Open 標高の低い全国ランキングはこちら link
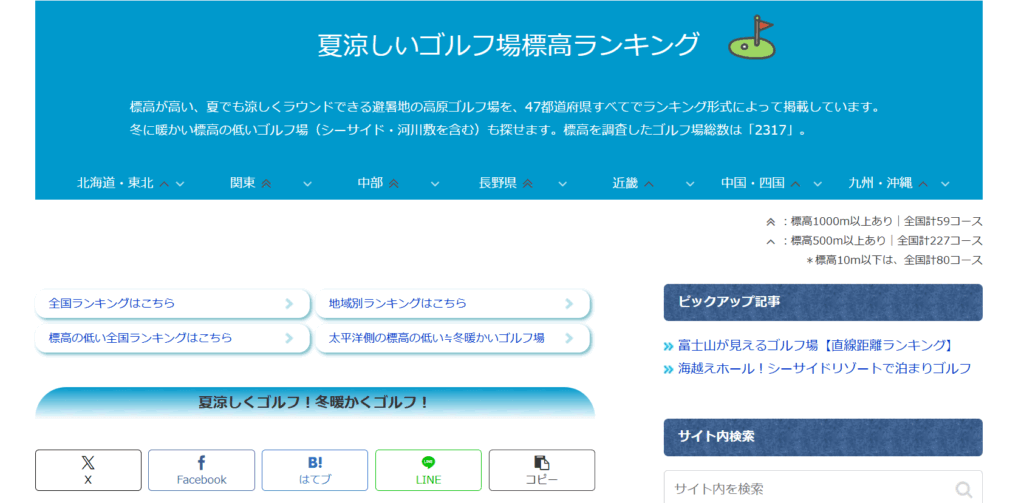 (x=140, y=338)
